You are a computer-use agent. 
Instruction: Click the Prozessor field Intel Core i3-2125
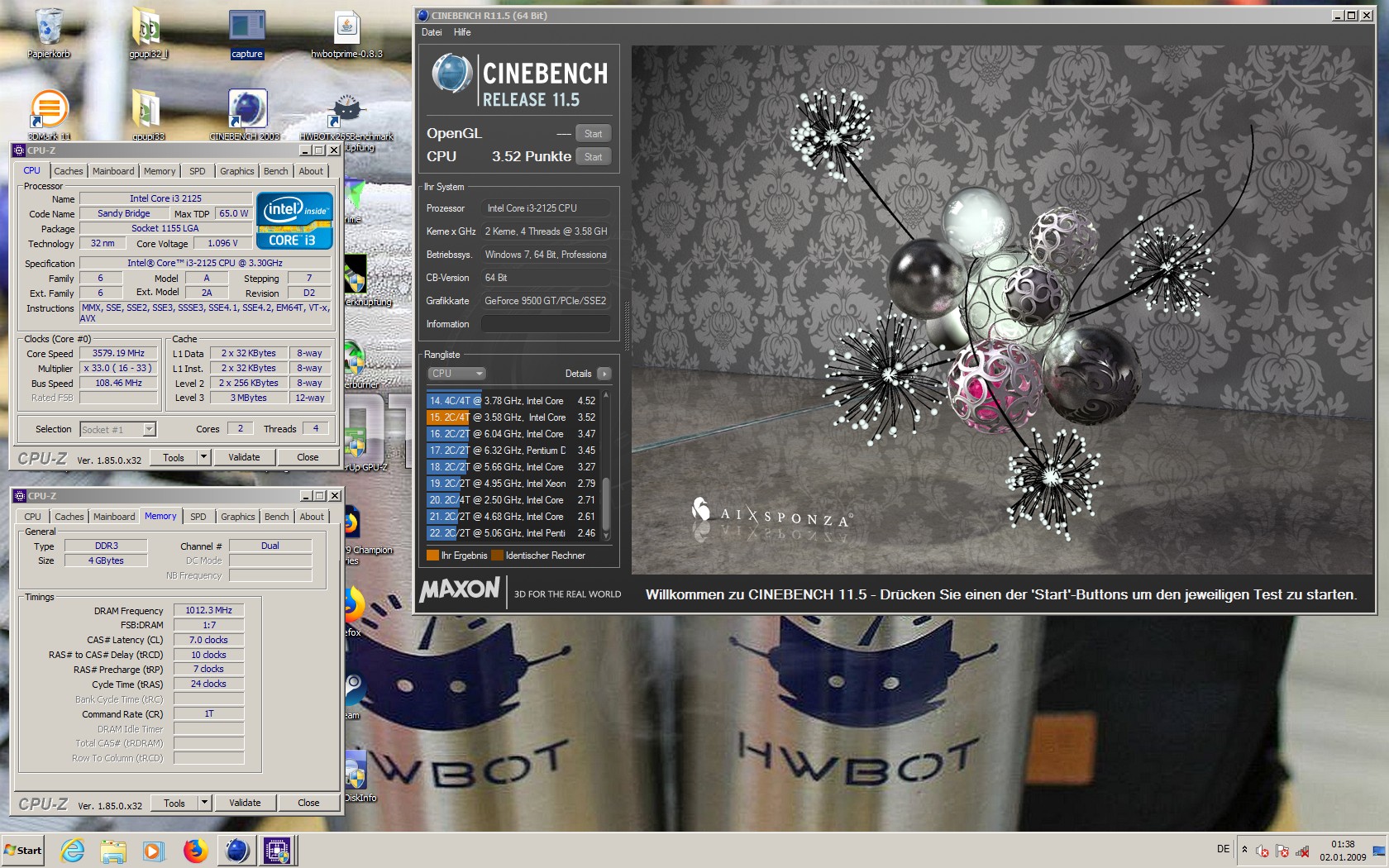coord(546,208)
